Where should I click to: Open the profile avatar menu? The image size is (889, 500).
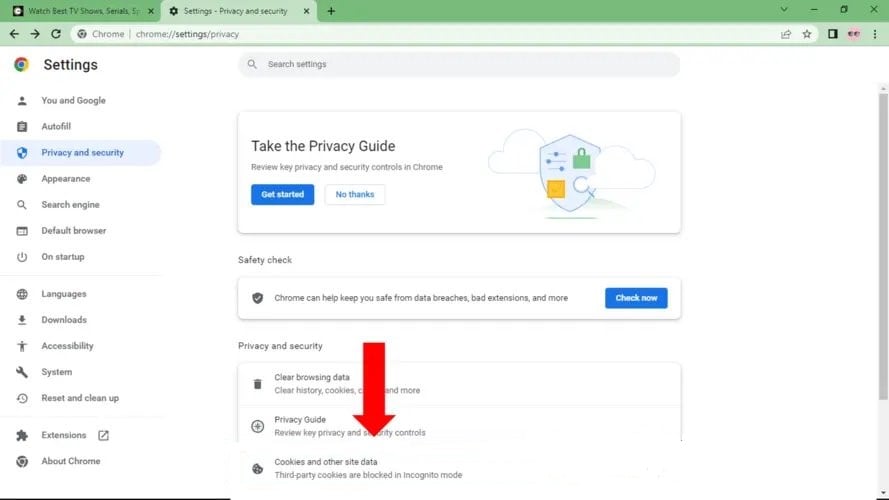click(854, 34)
